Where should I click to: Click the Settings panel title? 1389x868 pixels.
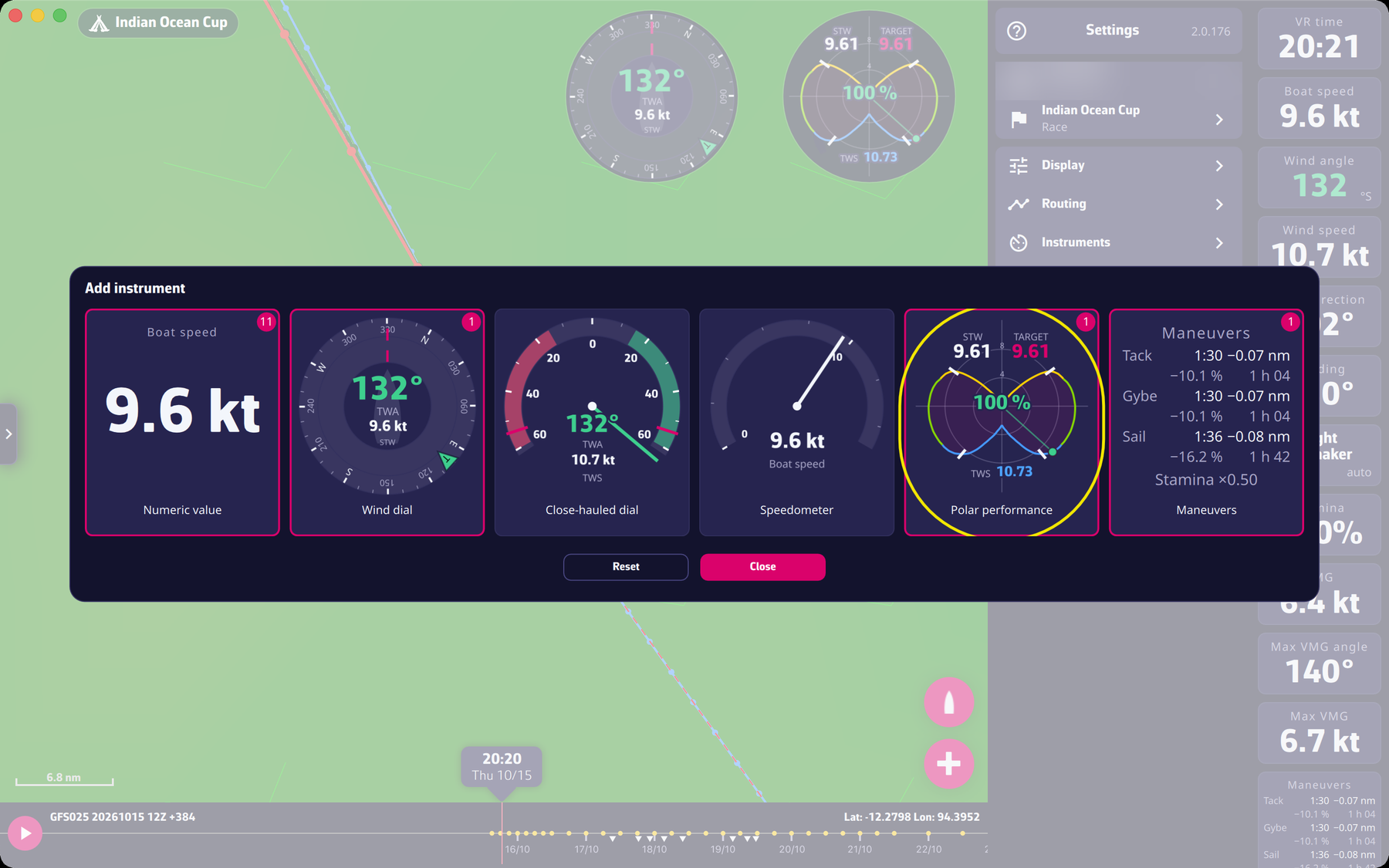1112,30
